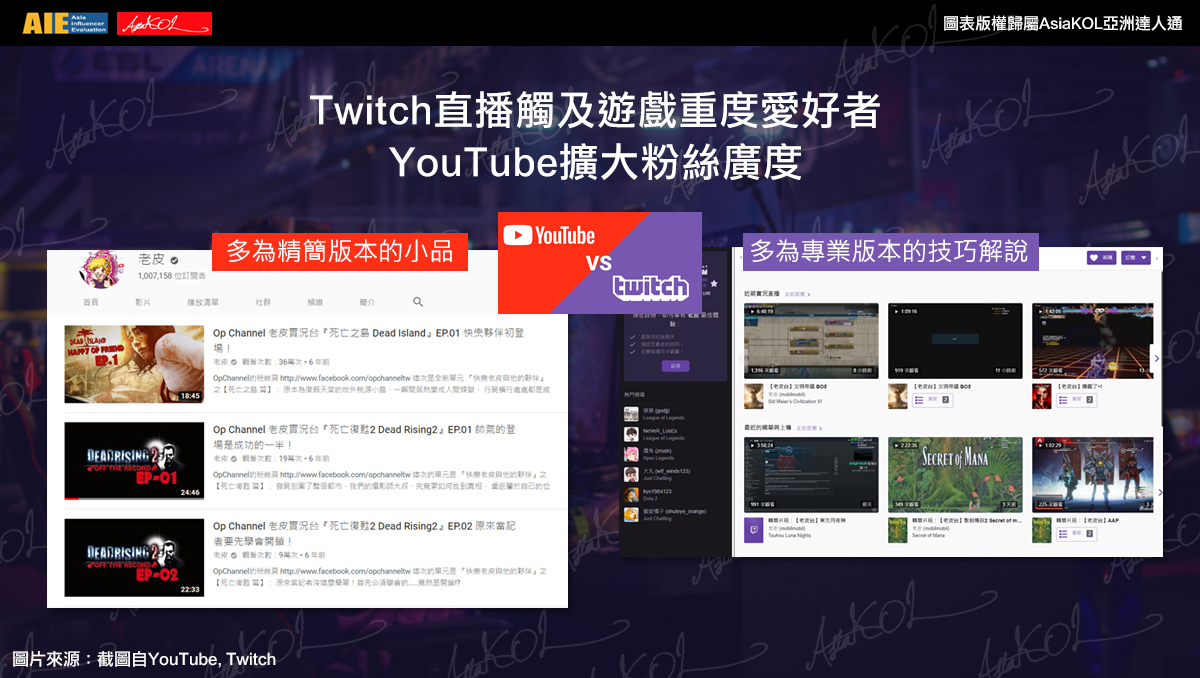Screen dimensions: 1200x678
Task: Click the YouTube logo in the center banner
Action: [x=548, y=236]
